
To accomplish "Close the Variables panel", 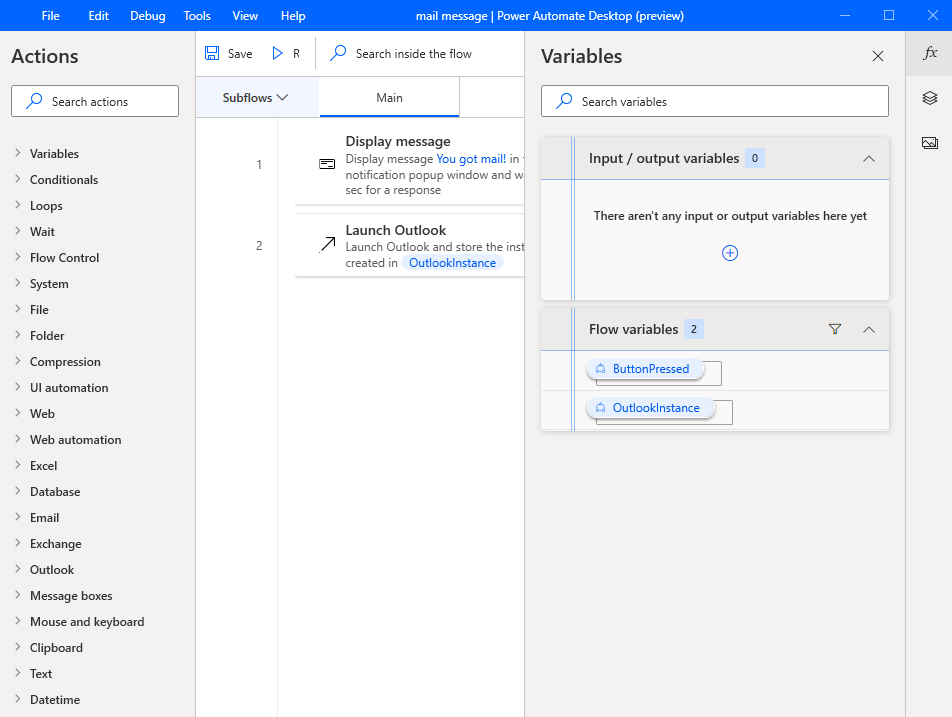I will [877, 56].
